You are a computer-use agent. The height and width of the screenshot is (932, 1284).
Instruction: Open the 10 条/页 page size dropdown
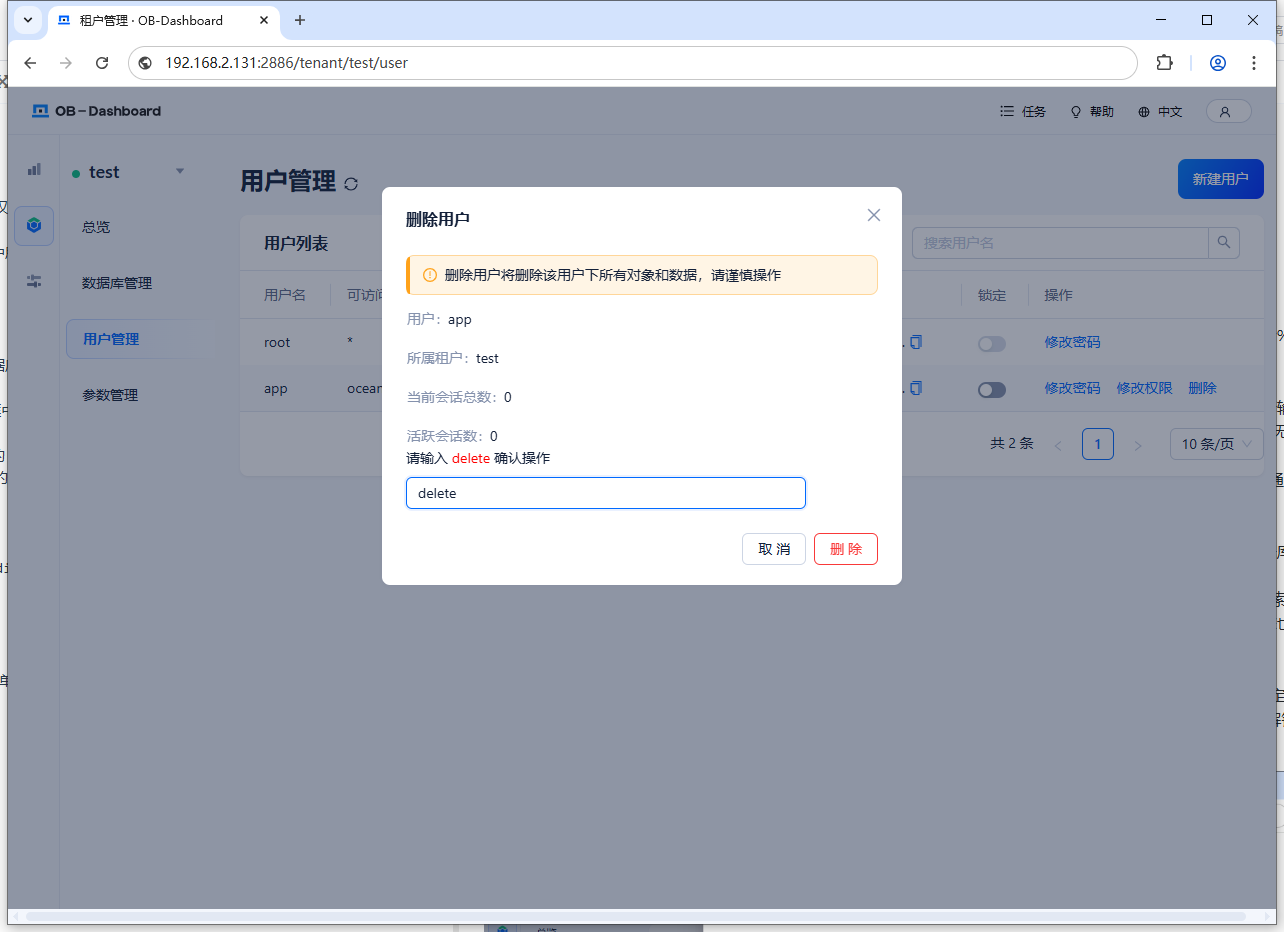(1216, 444)
